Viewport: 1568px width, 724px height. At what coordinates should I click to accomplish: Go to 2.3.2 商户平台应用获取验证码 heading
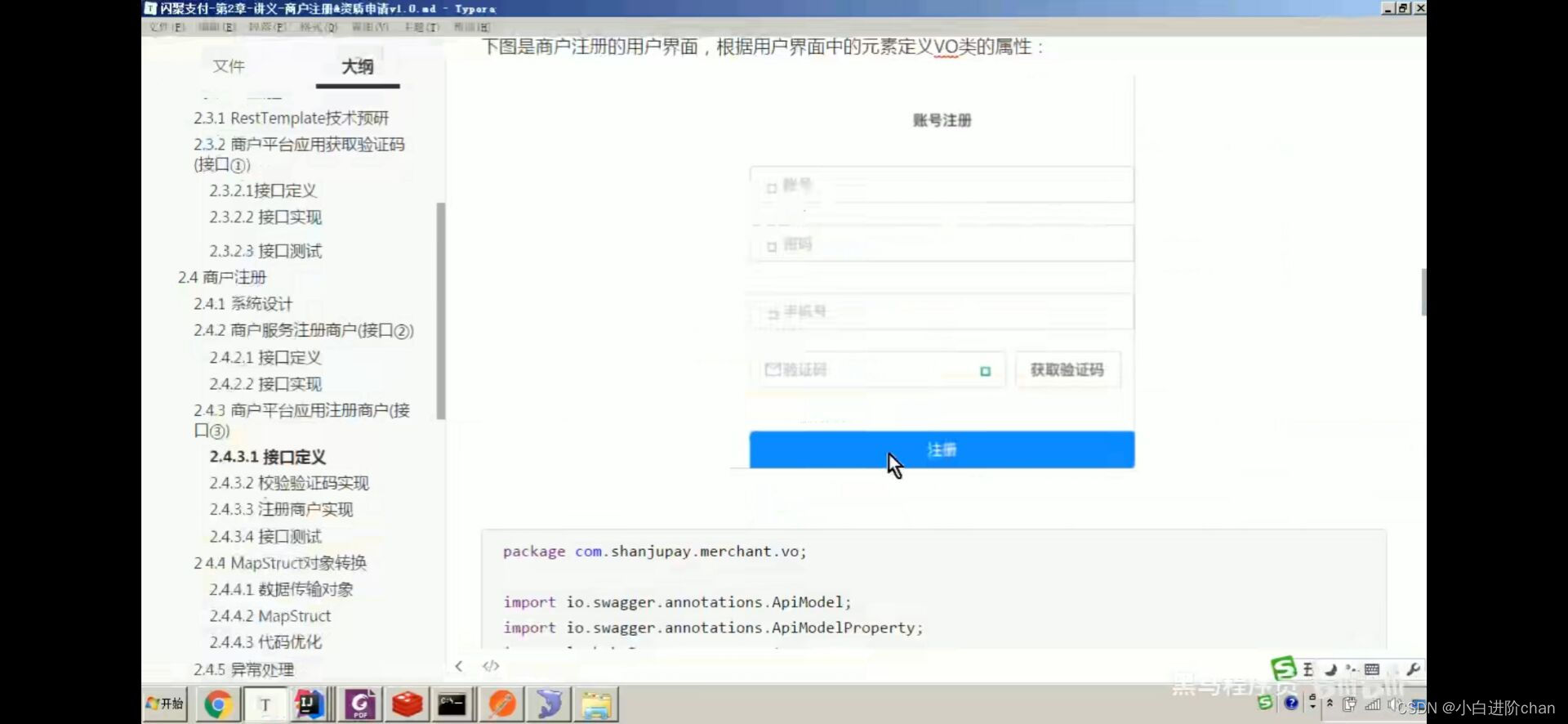(x=299, y=154)
